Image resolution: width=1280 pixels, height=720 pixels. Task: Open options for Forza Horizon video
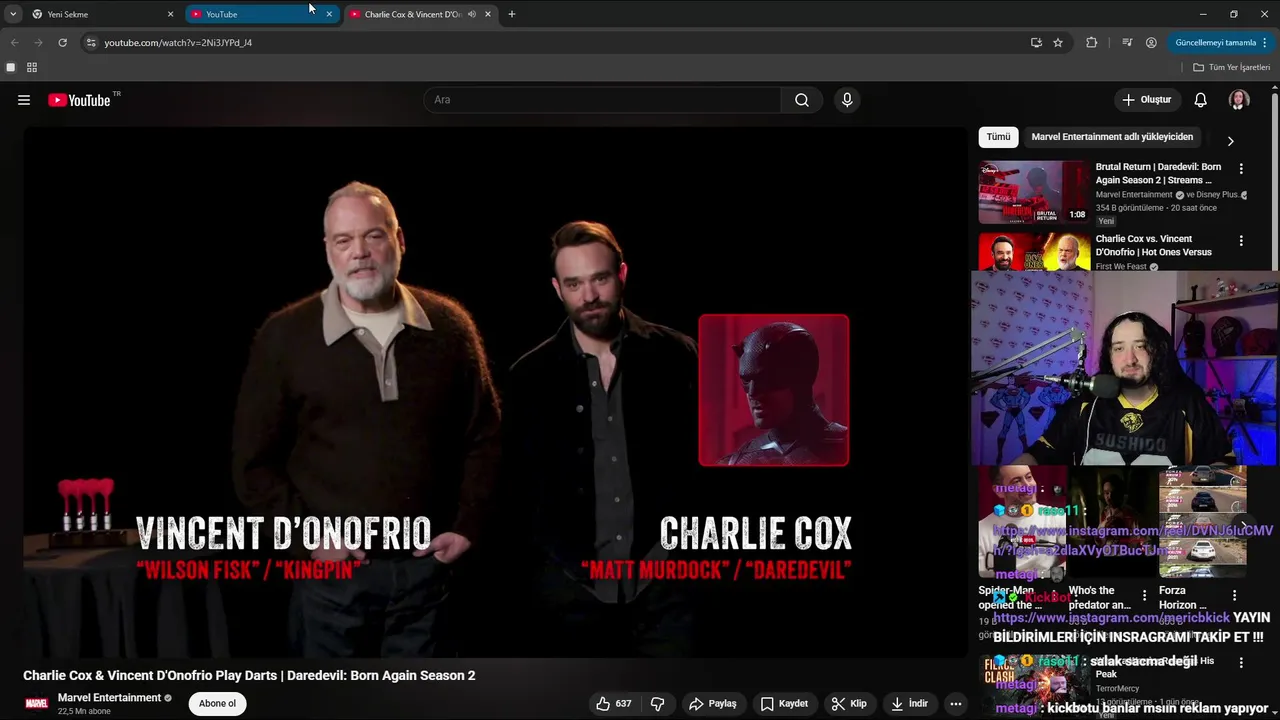(x=1234, y=596)
